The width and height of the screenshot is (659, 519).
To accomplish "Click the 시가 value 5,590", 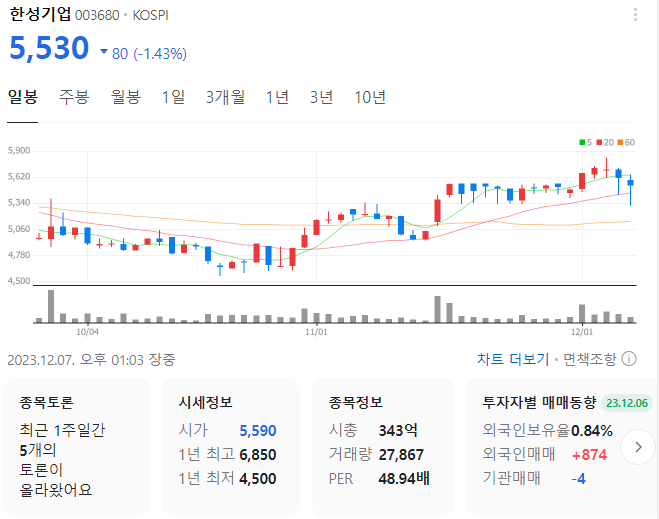I will click(x=258, y=431).
